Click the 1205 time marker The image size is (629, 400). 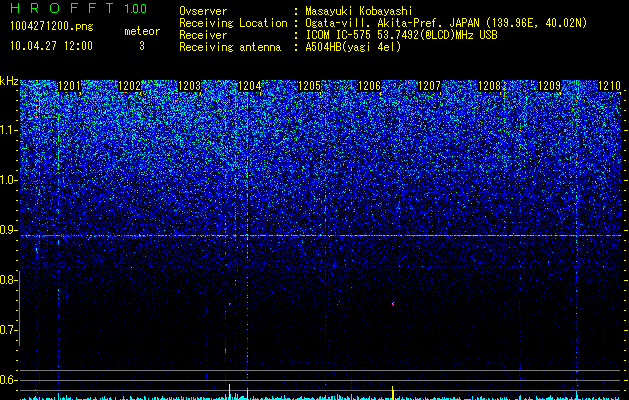pos(309,86)
